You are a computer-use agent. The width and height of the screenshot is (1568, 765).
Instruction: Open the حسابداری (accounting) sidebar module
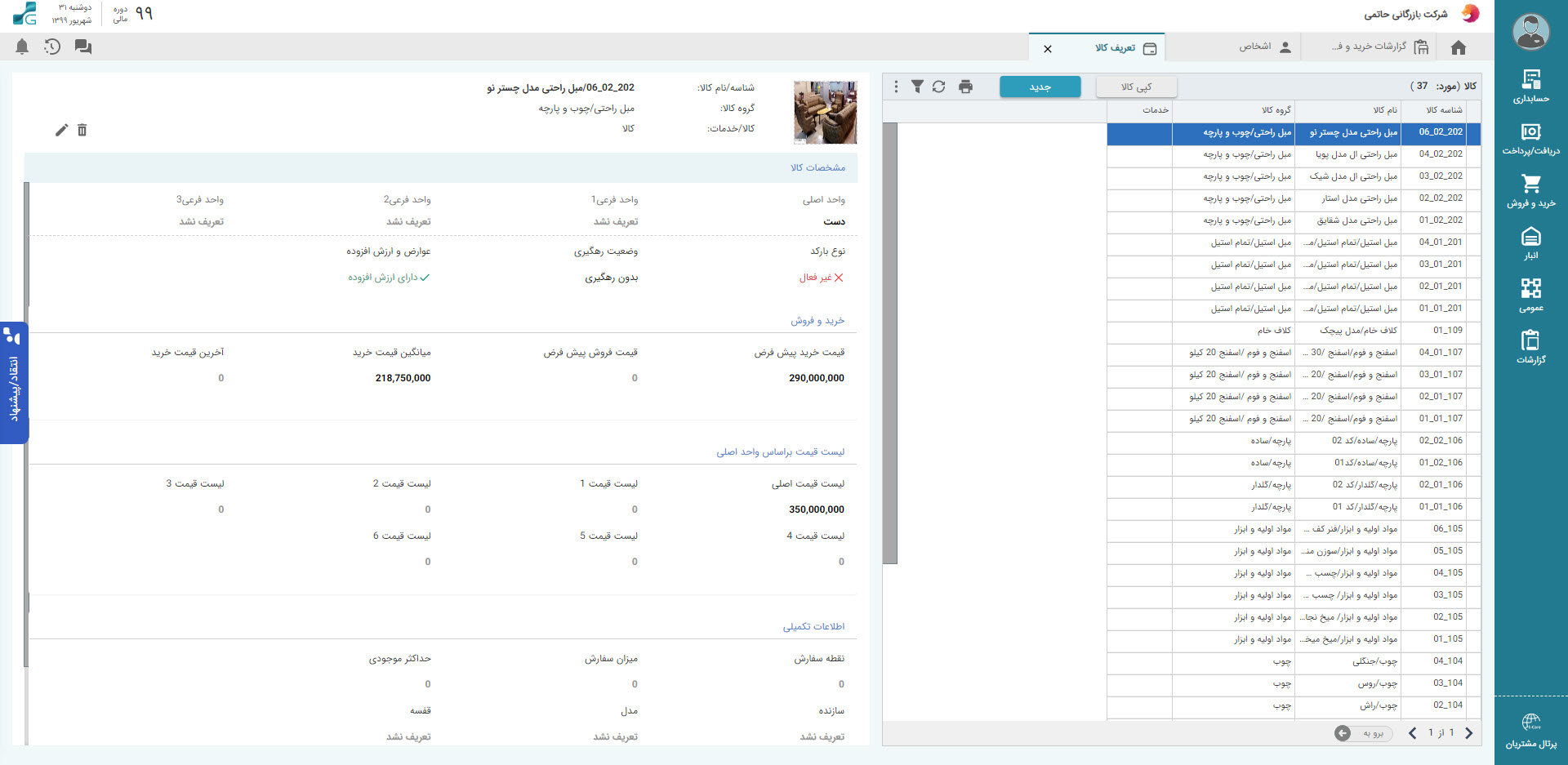pyautogui.click(x=1530, y=87)
